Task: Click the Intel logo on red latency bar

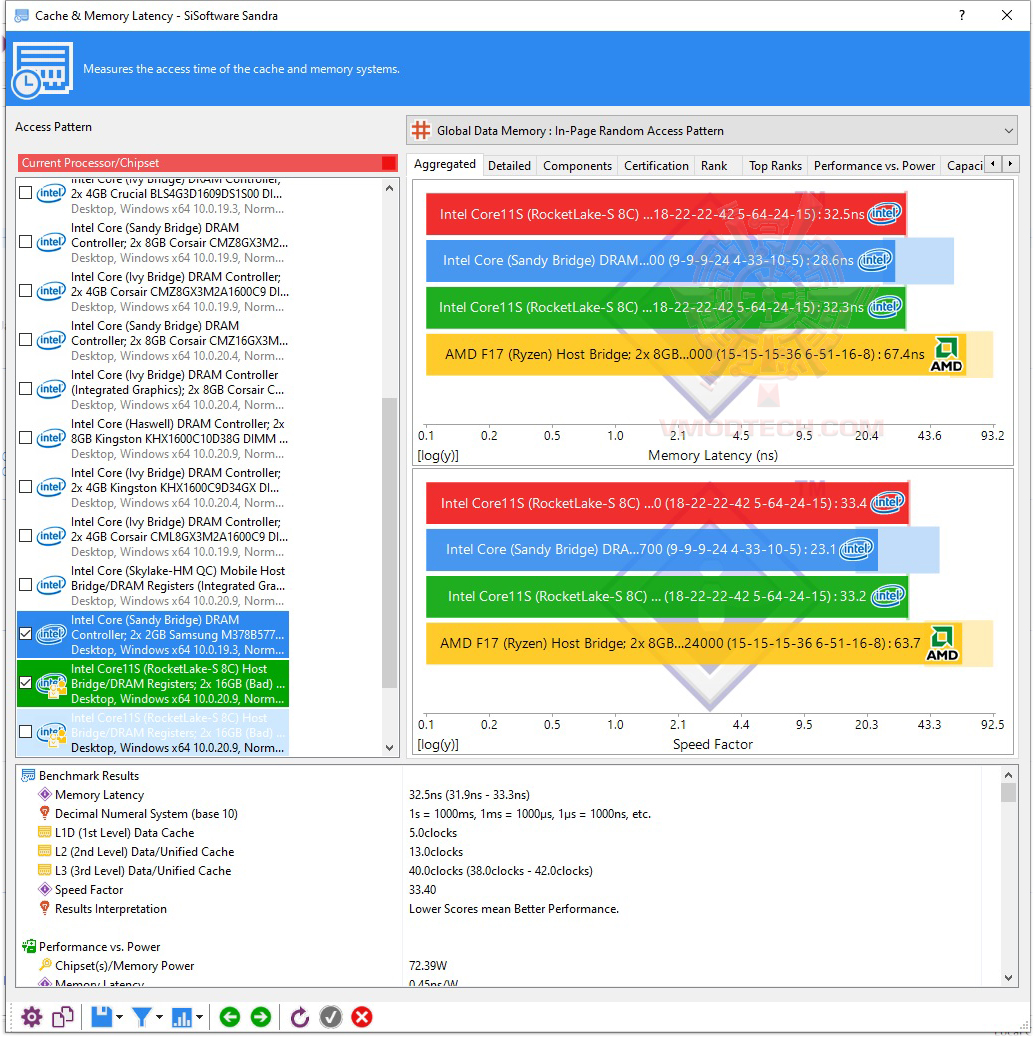Action: [884, 214]
